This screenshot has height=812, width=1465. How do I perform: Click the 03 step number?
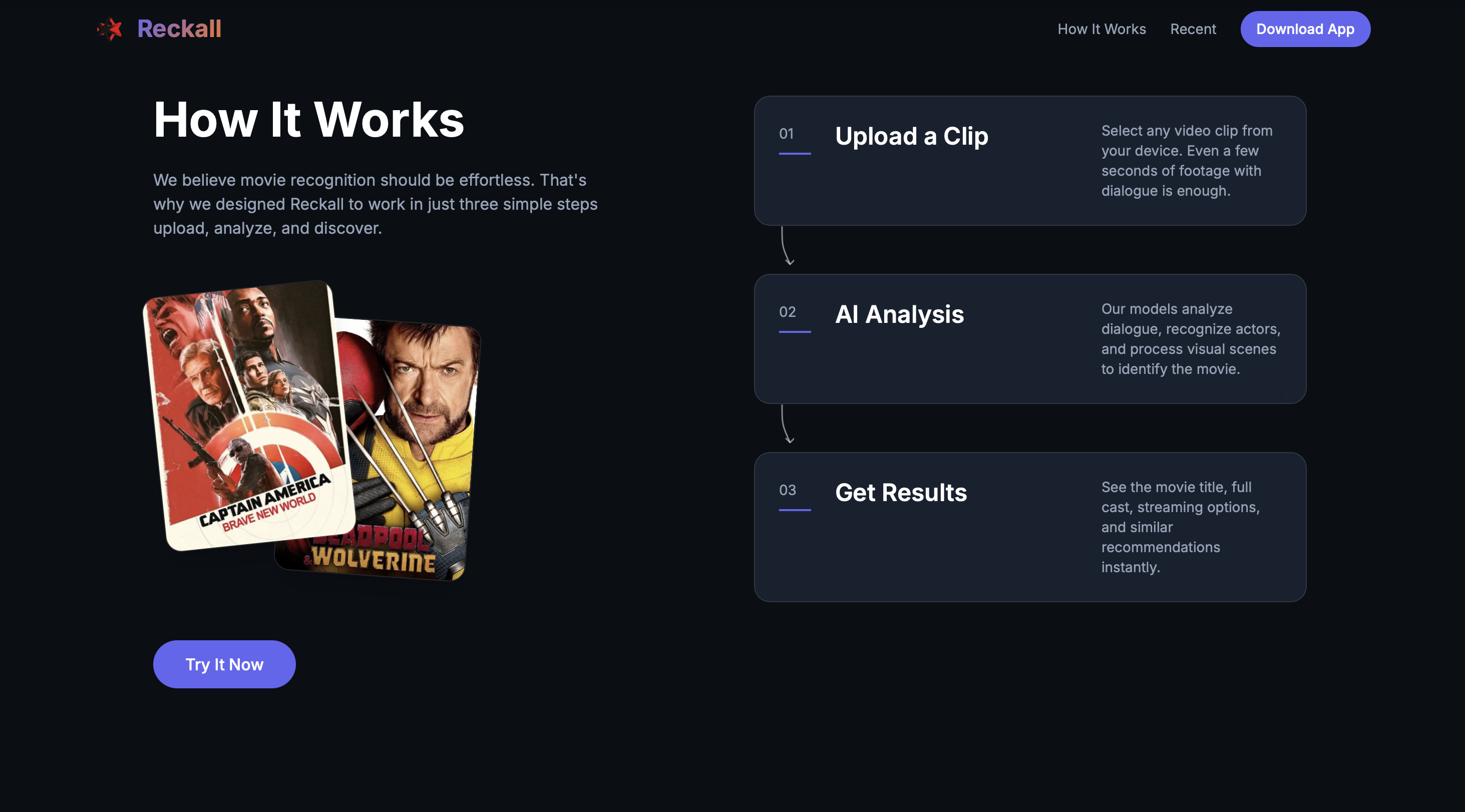pyautogui.click(x=787, y=490)
